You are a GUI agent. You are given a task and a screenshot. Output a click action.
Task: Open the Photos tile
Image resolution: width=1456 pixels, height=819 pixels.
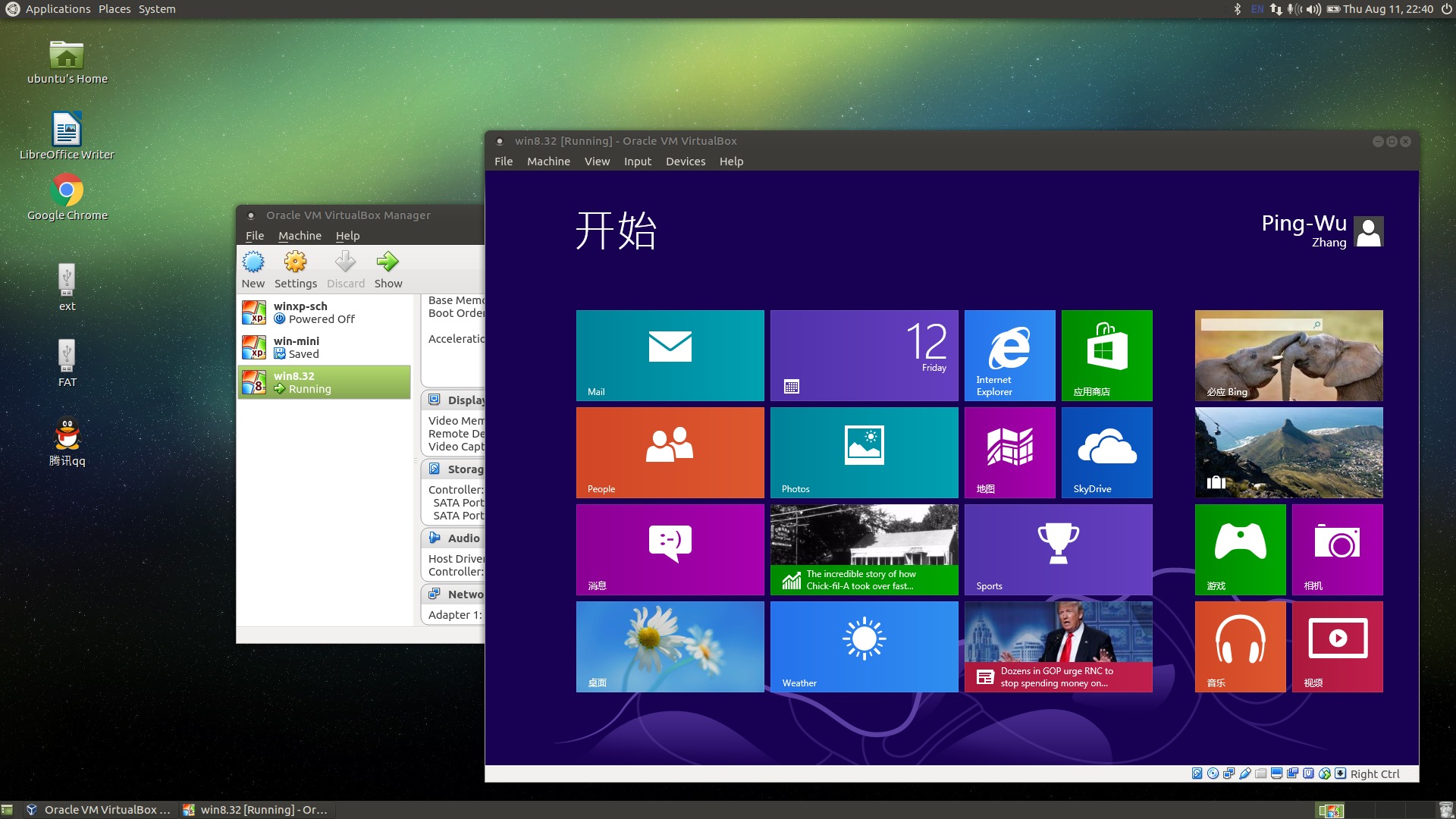coord(864,453)
